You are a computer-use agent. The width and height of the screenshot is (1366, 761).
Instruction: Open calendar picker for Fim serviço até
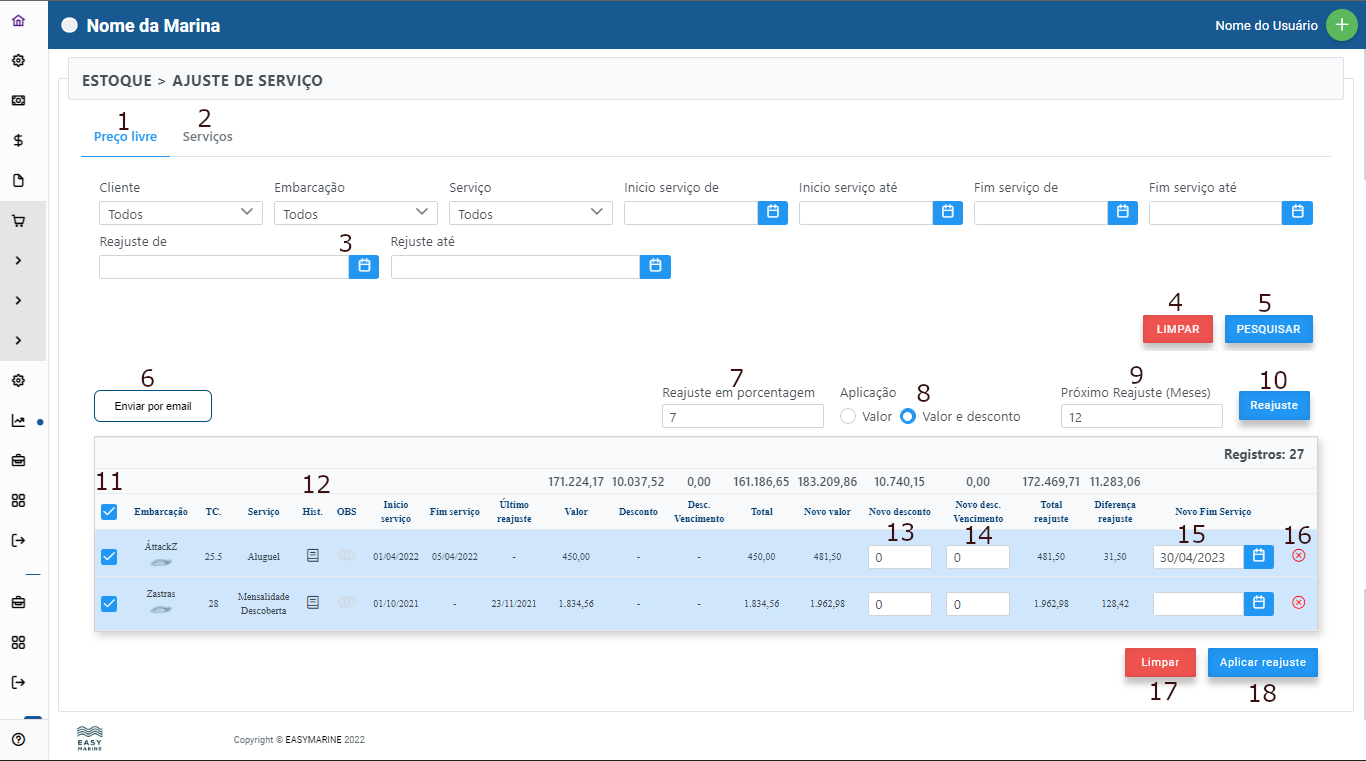pyautogui.click(x=1297, y=212)
